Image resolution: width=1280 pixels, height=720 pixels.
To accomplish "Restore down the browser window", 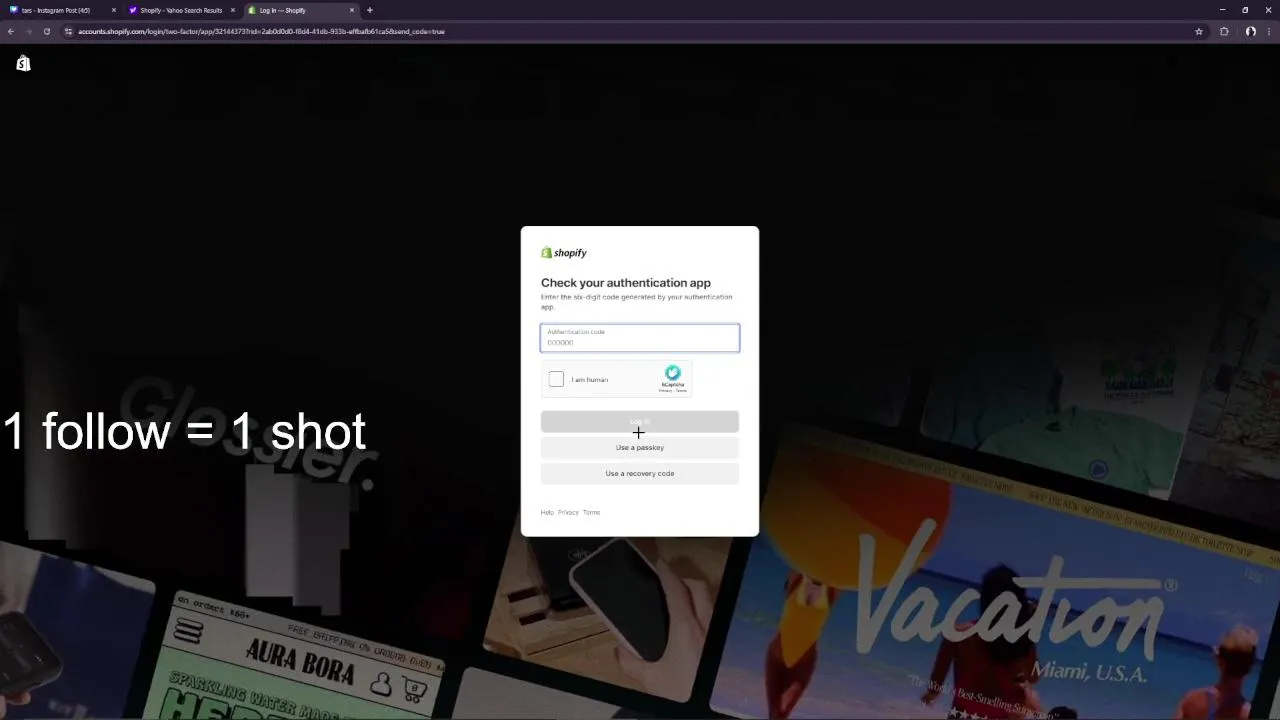I will tap(1245, 10).
